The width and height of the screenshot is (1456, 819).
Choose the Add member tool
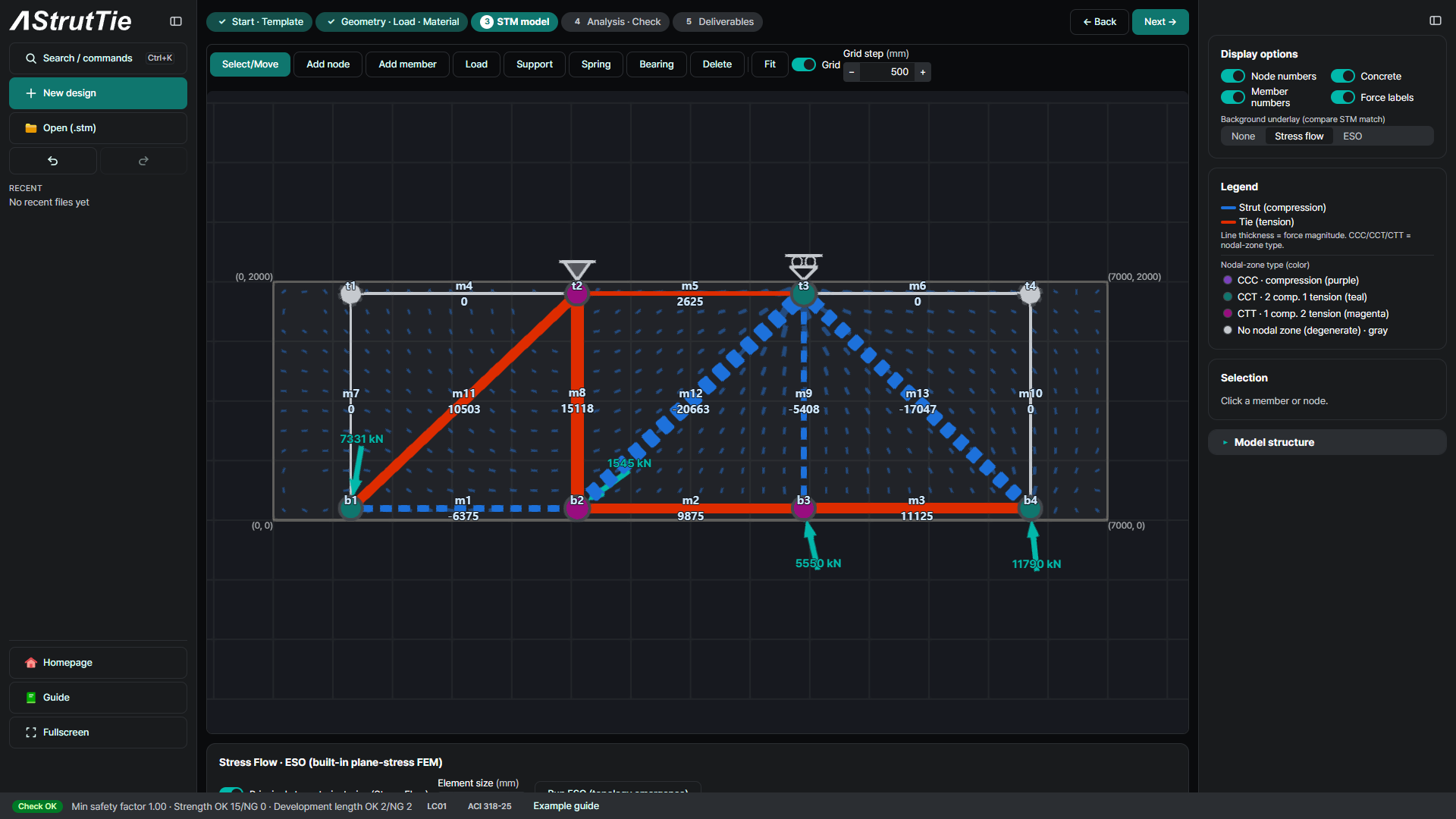coord(408,64)
